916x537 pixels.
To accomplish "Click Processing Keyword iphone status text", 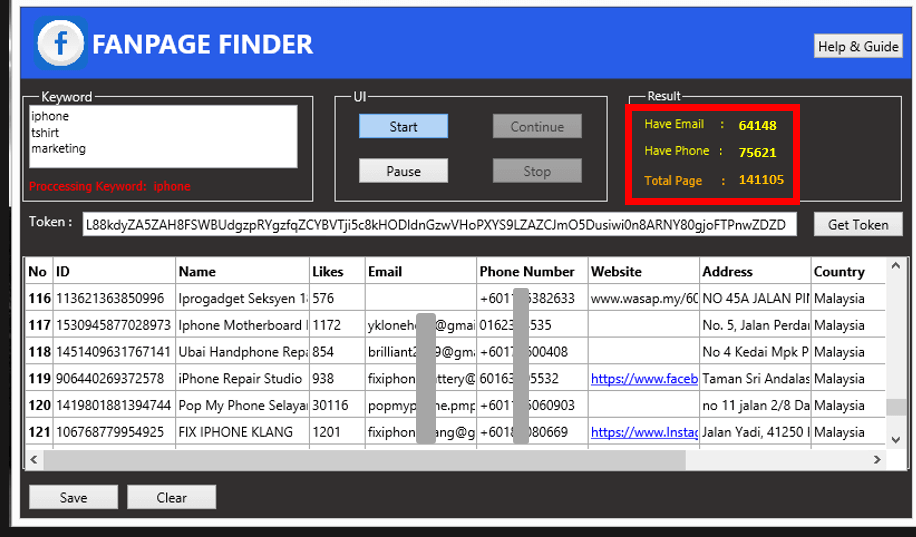I will (110, 186).
